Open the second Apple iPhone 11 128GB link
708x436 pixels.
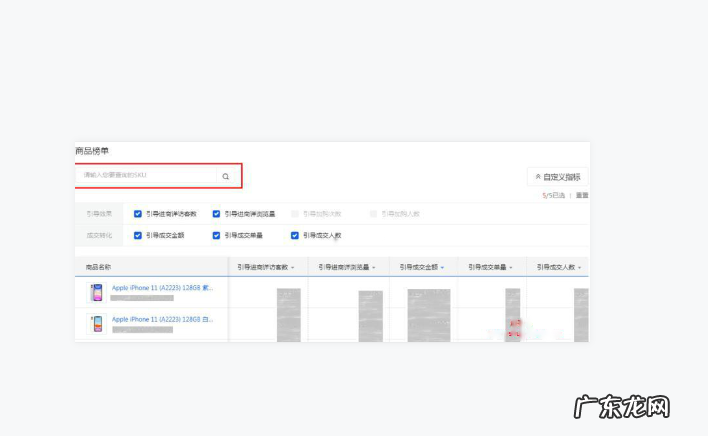click(x=161, y=319)
